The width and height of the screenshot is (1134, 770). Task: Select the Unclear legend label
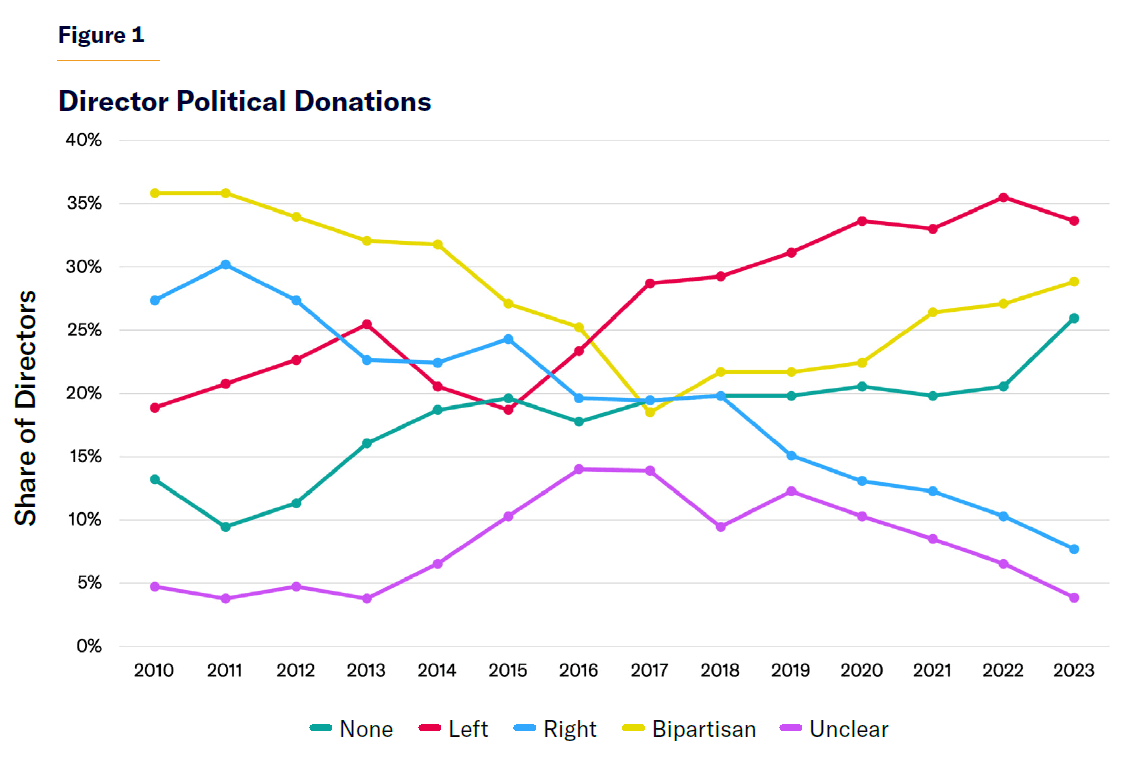tap(848, 729)
